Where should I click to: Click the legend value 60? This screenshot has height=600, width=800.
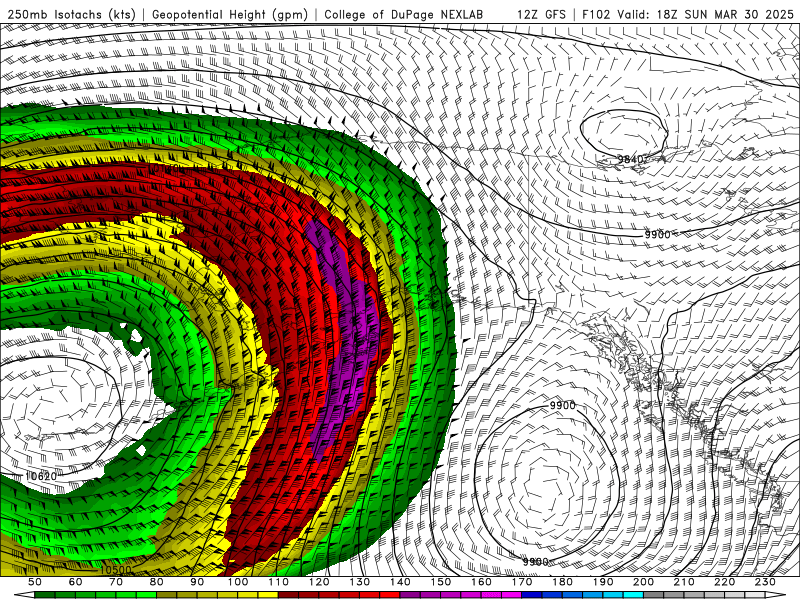(x=75, y=582)
